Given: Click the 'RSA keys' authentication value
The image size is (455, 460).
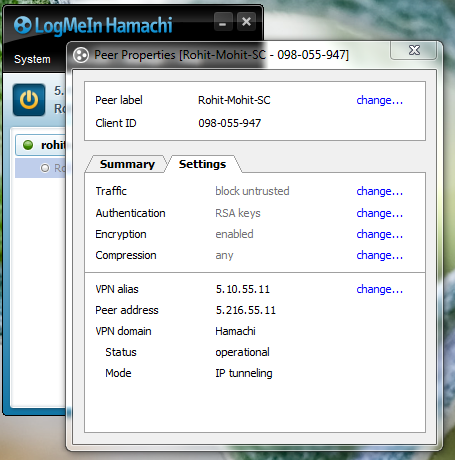Looking at the screenshot, I should click(238, 213).
